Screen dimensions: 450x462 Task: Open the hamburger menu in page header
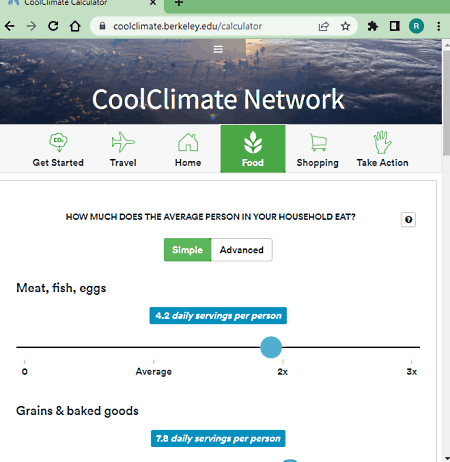click(x=218, y=49)
